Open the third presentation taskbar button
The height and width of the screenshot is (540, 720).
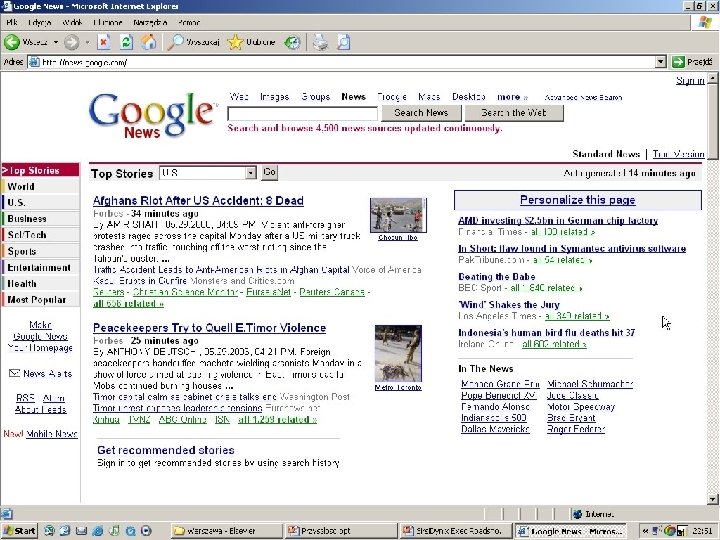point(456,531)
